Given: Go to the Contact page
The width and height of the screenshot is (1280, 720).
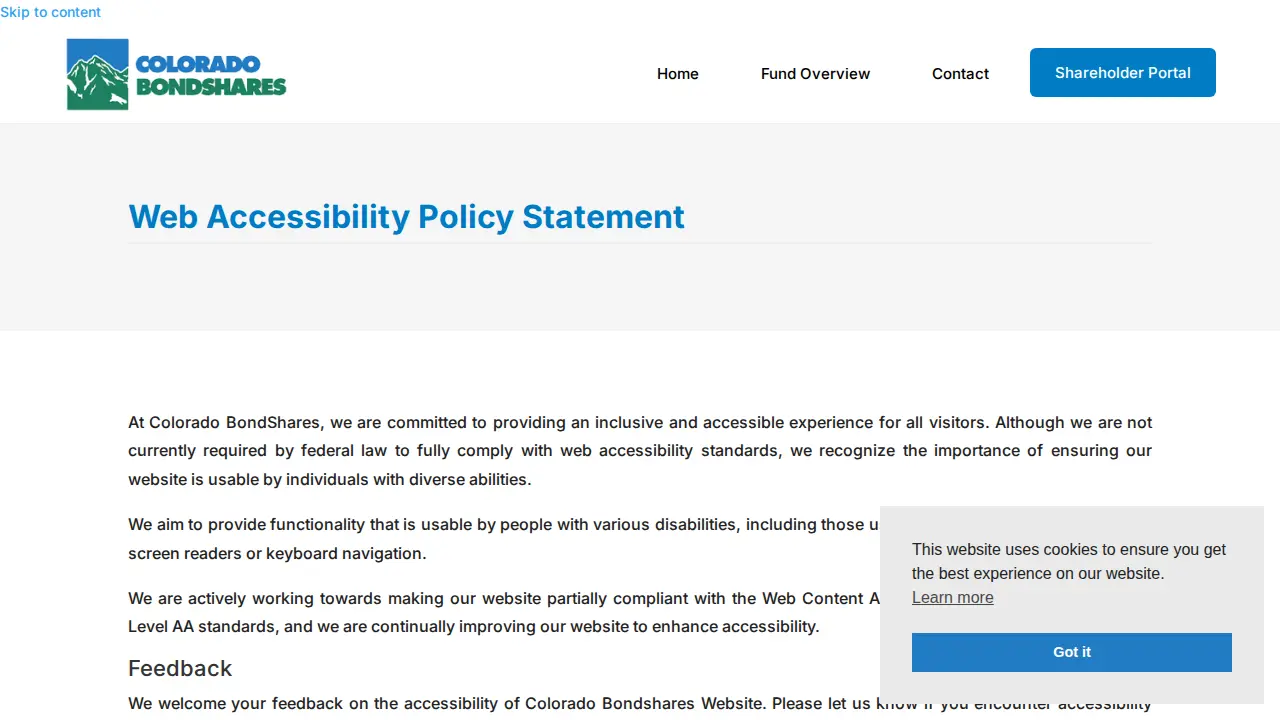Looking at the screenshot, I should click(x=960, y=74).
